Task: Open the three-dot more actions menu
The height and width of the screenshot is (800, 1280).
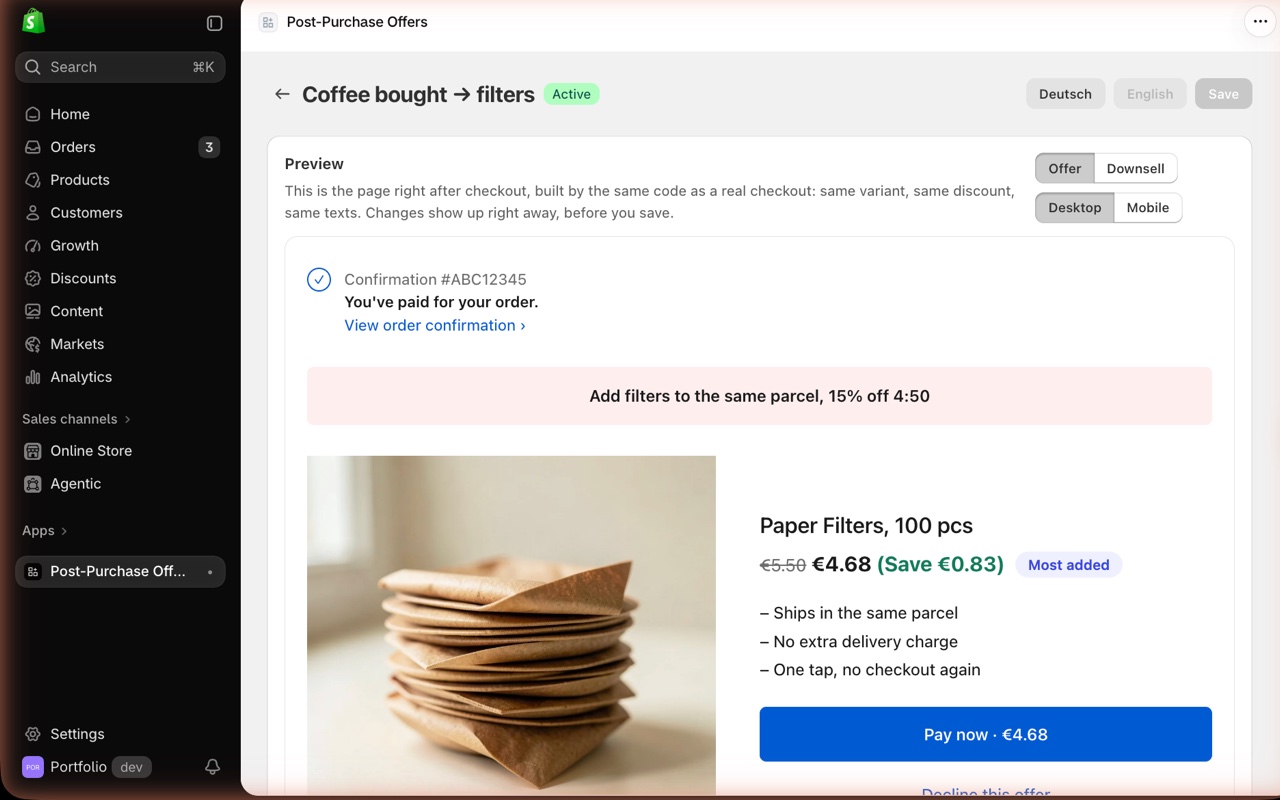Action: point(1260,22)
